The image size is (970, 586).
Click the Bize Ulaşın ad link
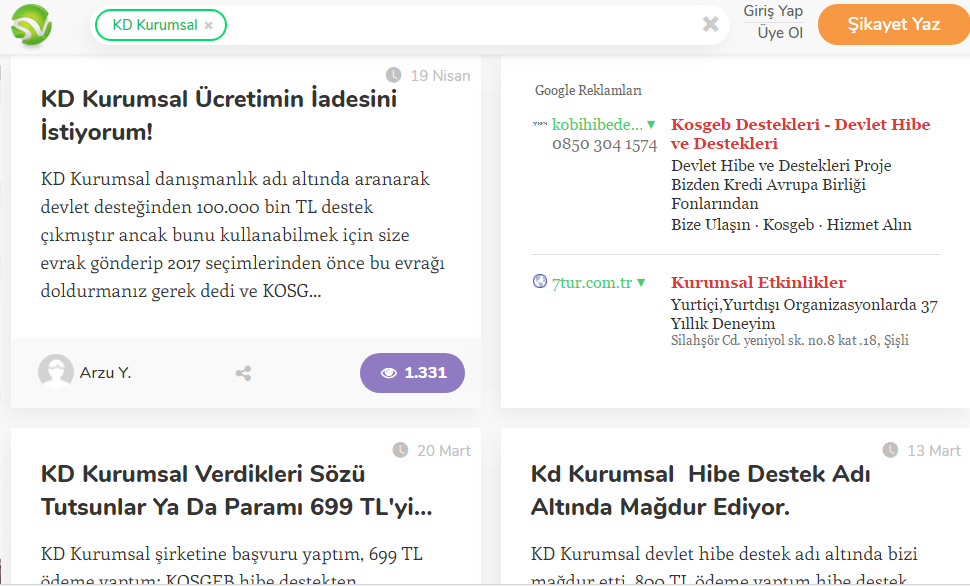pos(711,225)
